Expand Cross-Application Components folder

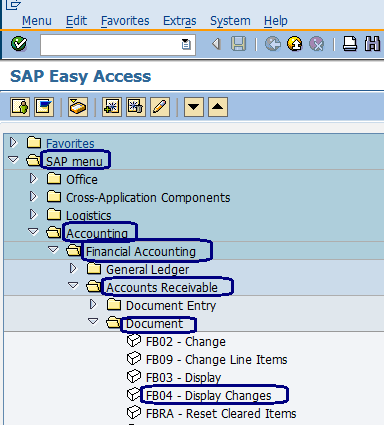click(33, 196)
